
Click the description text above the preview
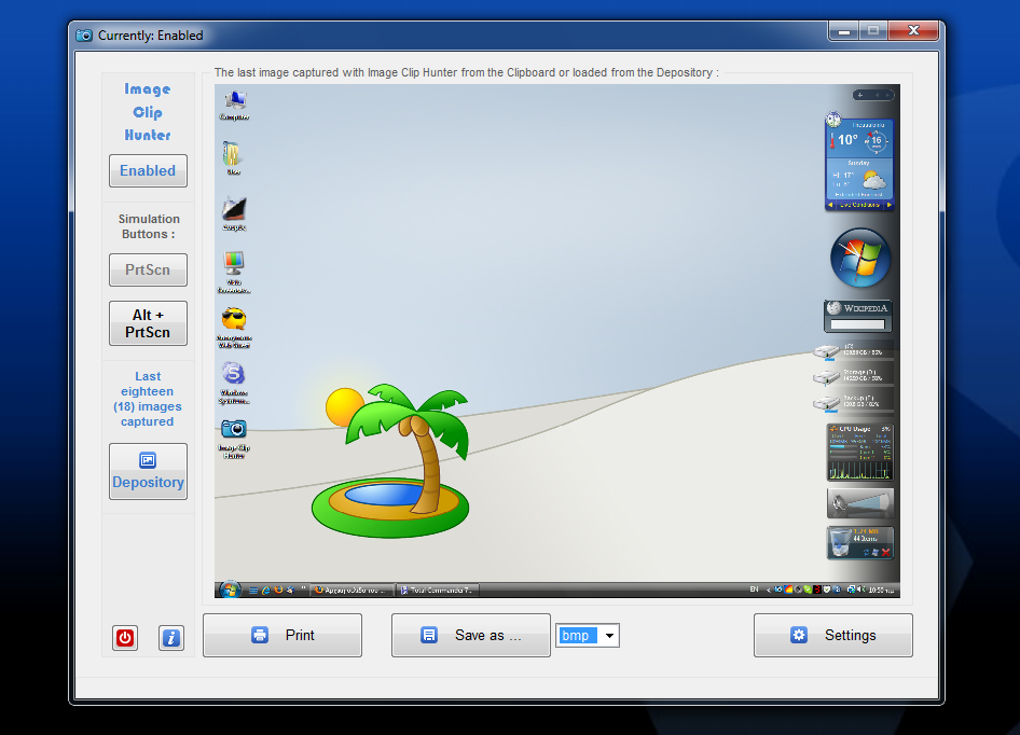click(466, 72)
